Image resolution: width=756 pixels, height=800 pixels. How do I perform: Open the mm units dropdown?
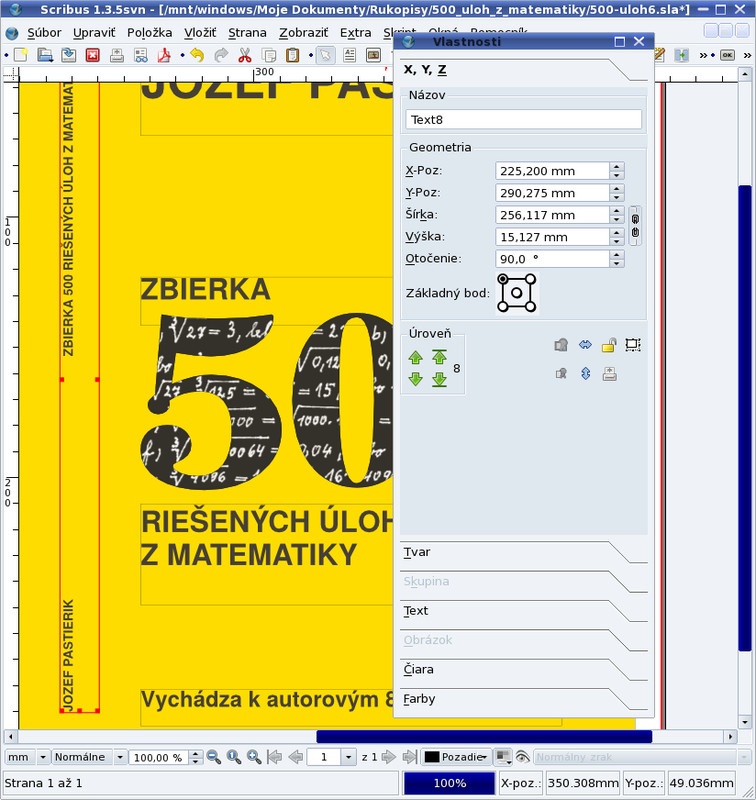26,757
